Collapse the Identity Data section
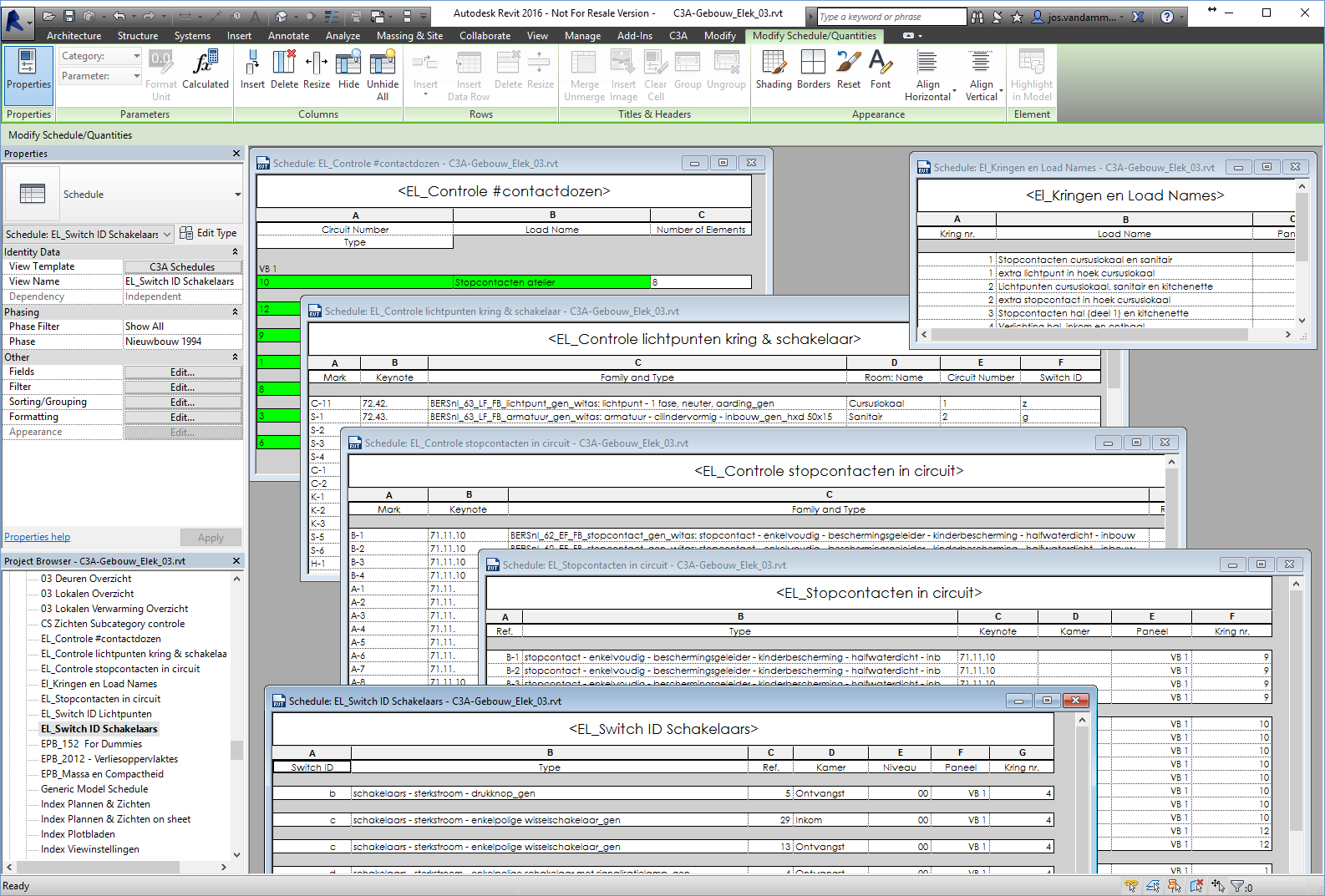Image resolution: width=1325 pixels, height=896 pixels. click(x=235, y=251)
